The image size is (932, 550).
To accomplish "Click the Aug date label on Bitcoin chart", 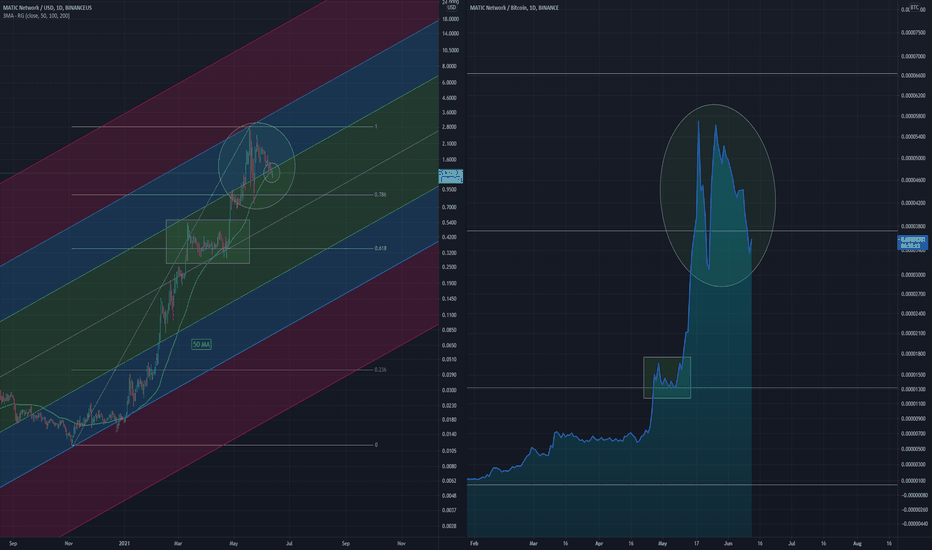I will pos(857,543).
